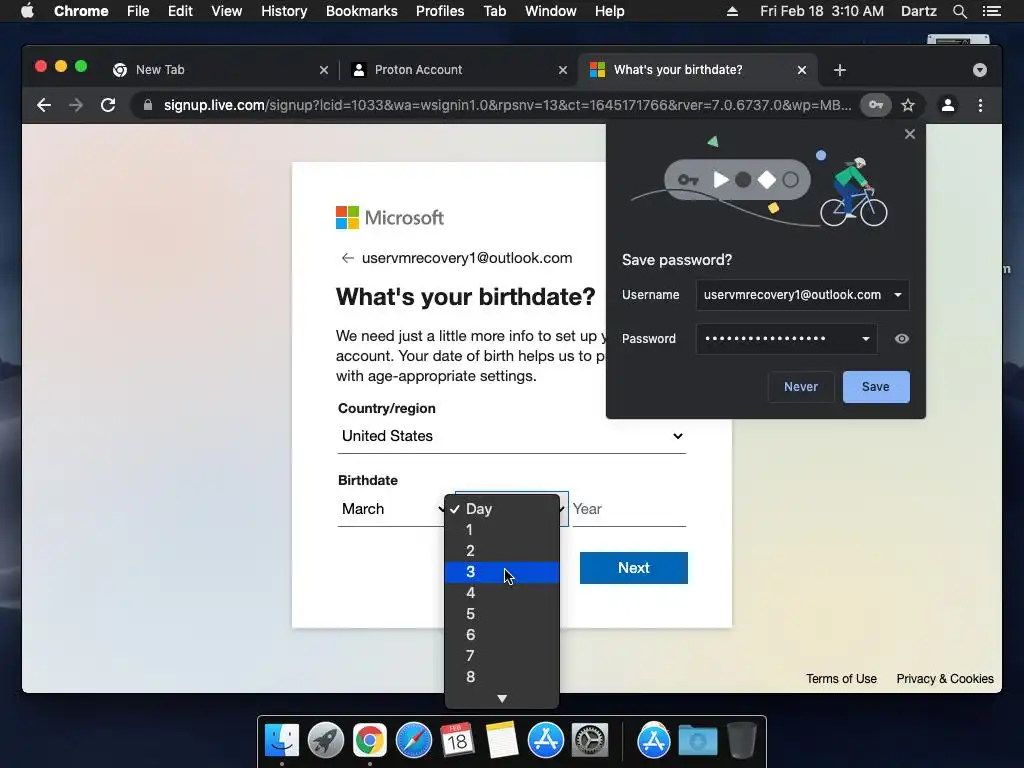The width and height of the screenshot is (1024, 768).
Task: Click the address bar URL
Action: coord(507,105)
